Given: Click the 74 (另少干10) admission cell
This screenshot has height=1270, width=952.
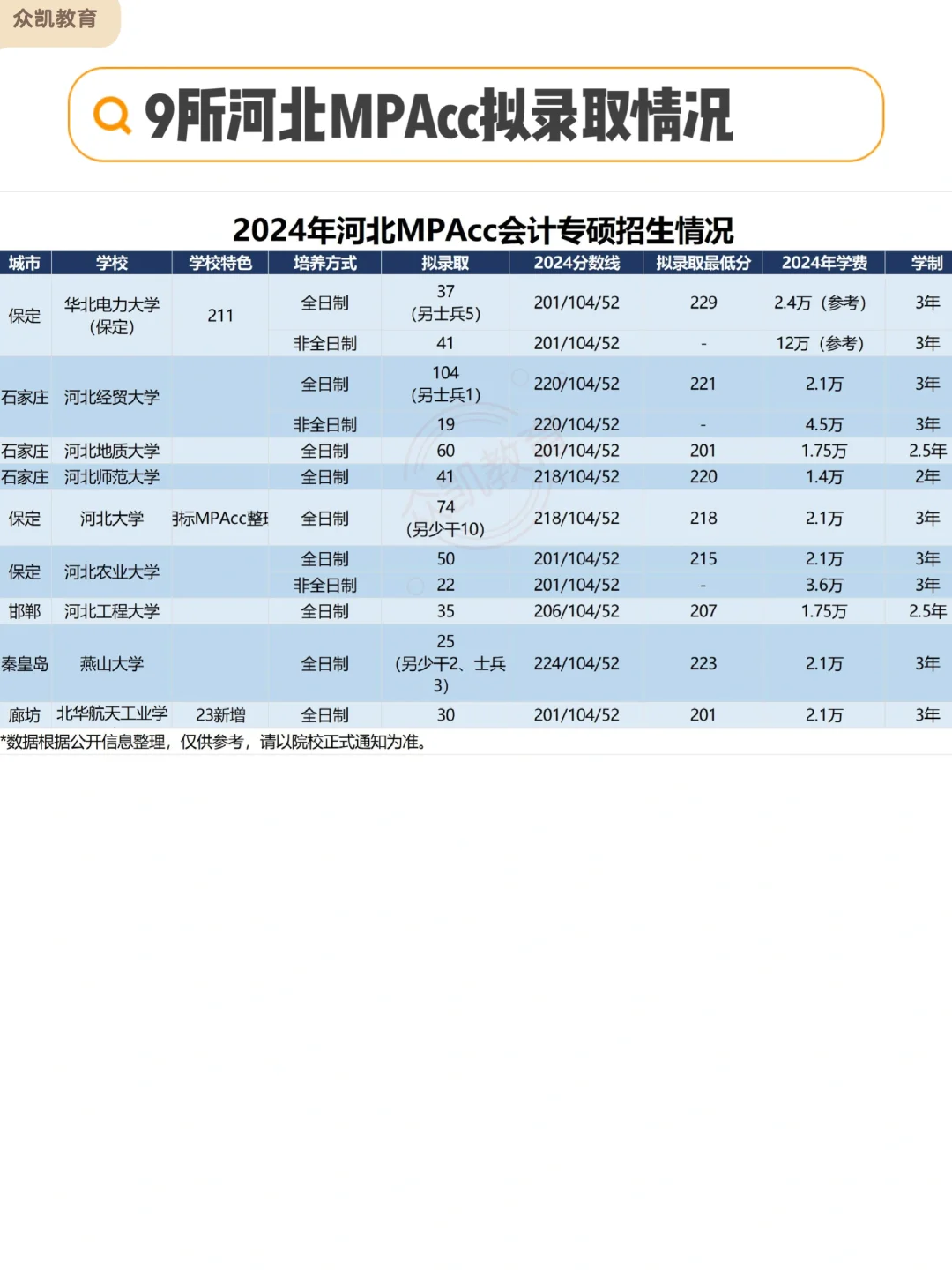Looking at the screenshot, I should tap(445, 519).
